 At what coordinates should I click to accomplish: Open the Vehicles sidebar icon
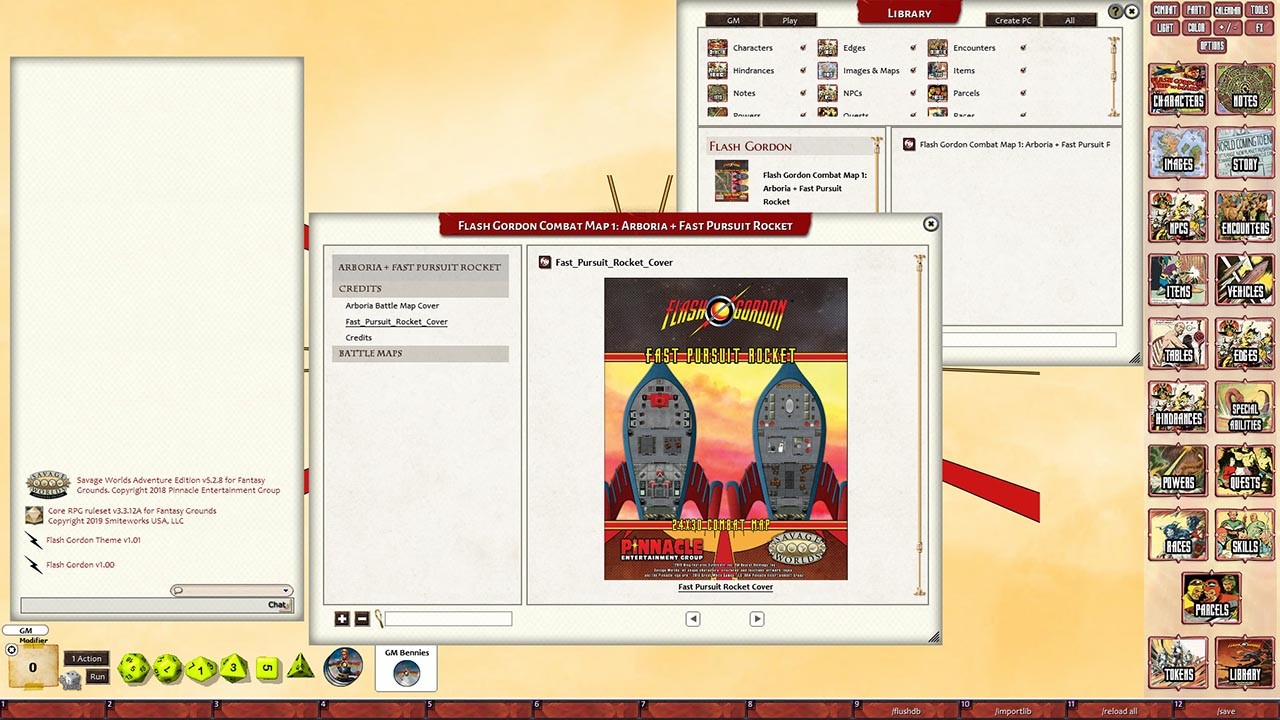point(1244,281)
